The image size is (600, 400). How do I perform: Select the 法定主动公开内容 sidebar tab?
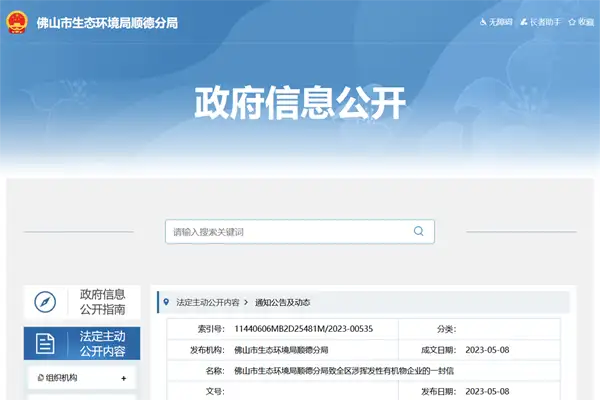point(82,343)
